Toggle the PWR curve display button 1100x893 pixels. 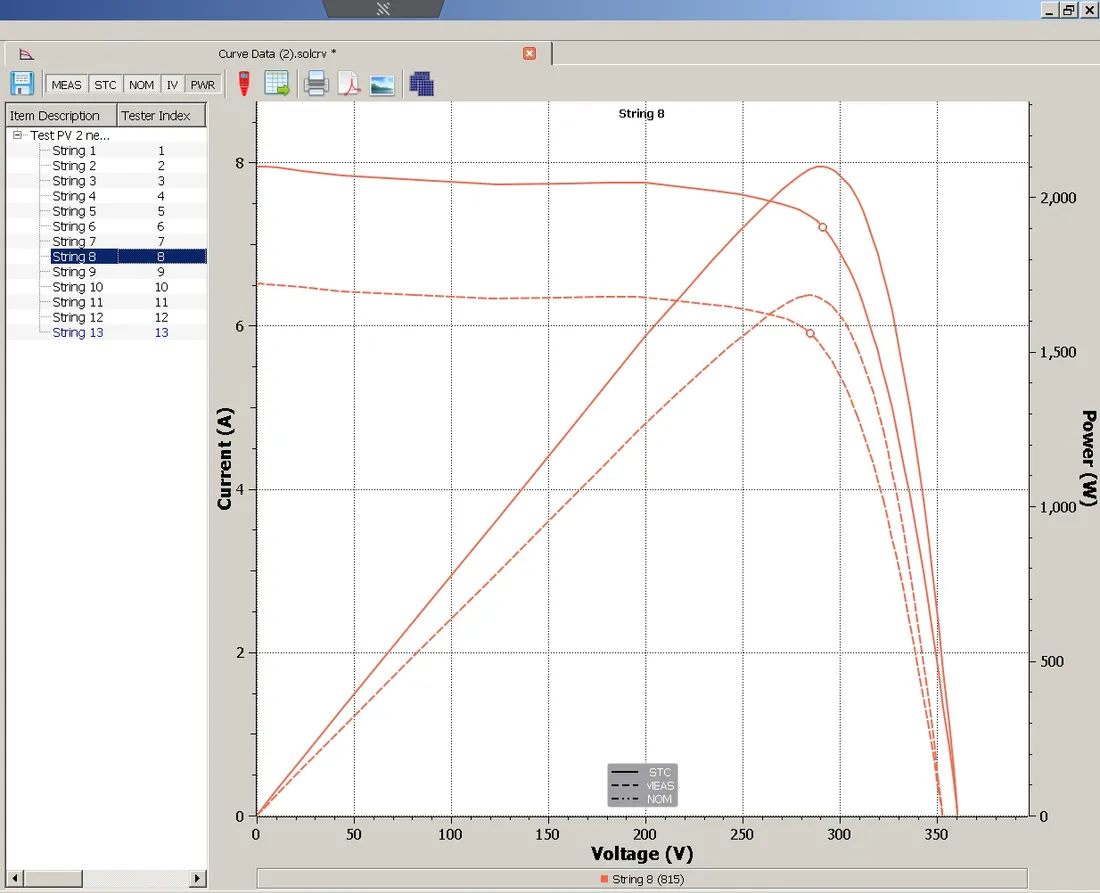[203, 84]
